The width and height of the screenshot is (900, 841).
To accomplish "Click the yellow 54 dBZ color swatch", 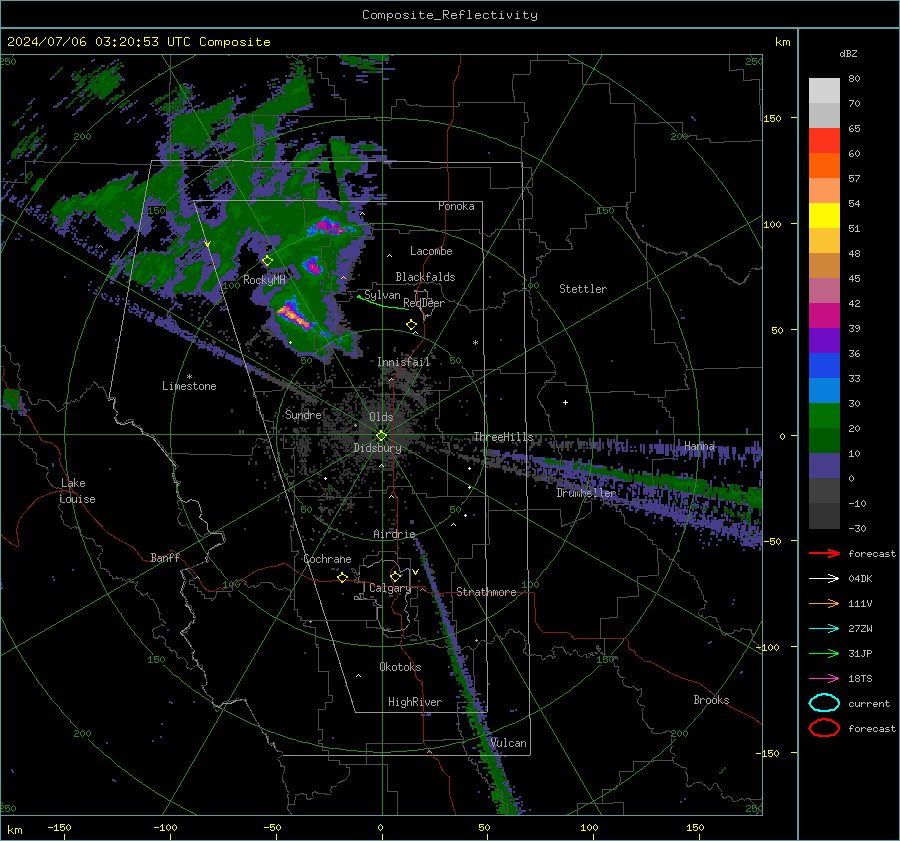I will point(824,216).
